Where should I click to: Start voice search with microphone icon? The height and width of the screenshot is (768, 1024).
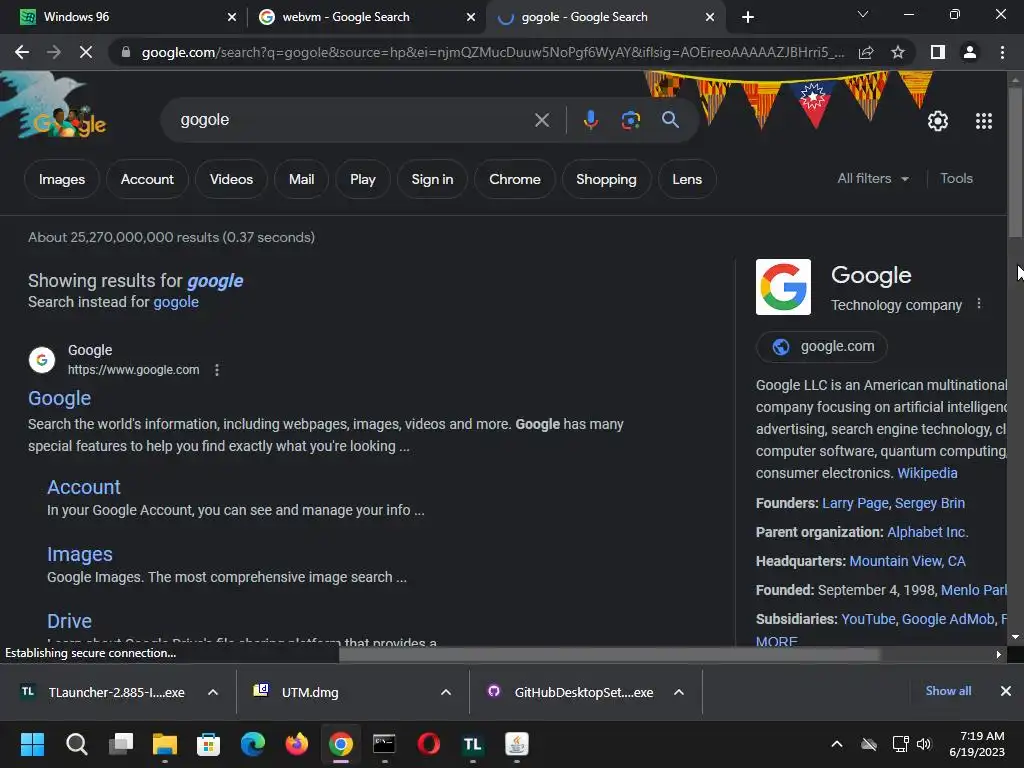[590, 120]
